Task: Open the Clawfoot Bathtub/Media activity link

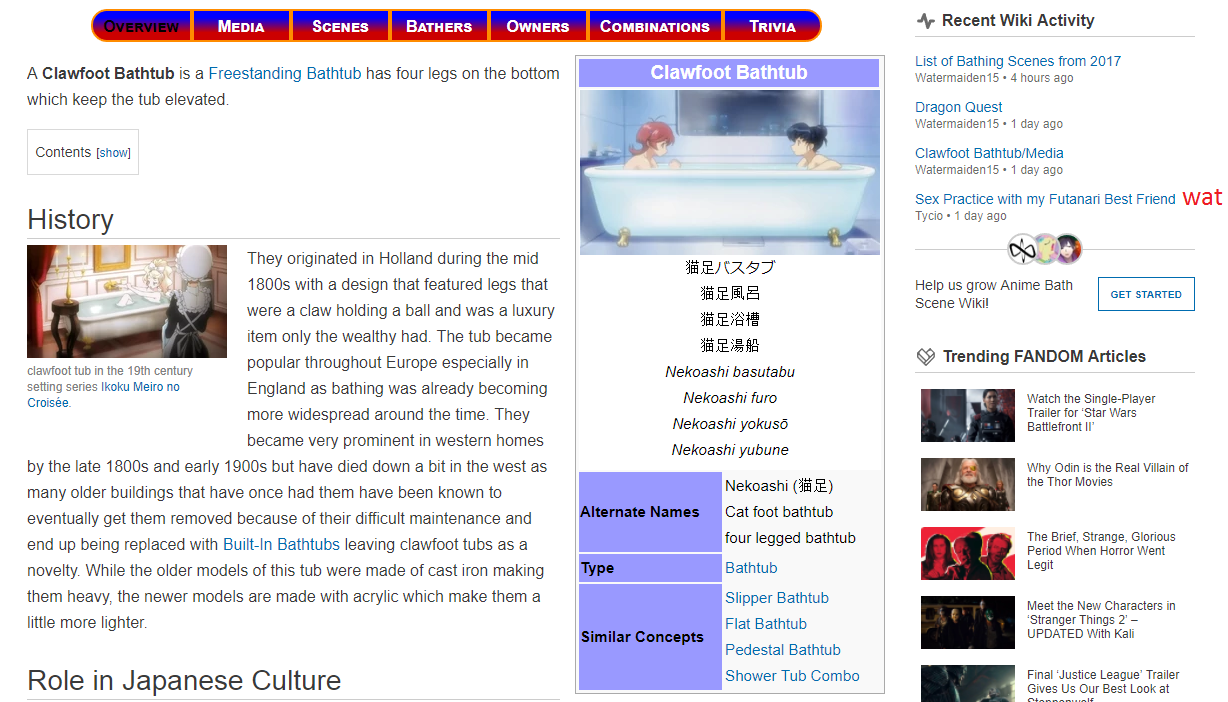Action: [989, 153]
